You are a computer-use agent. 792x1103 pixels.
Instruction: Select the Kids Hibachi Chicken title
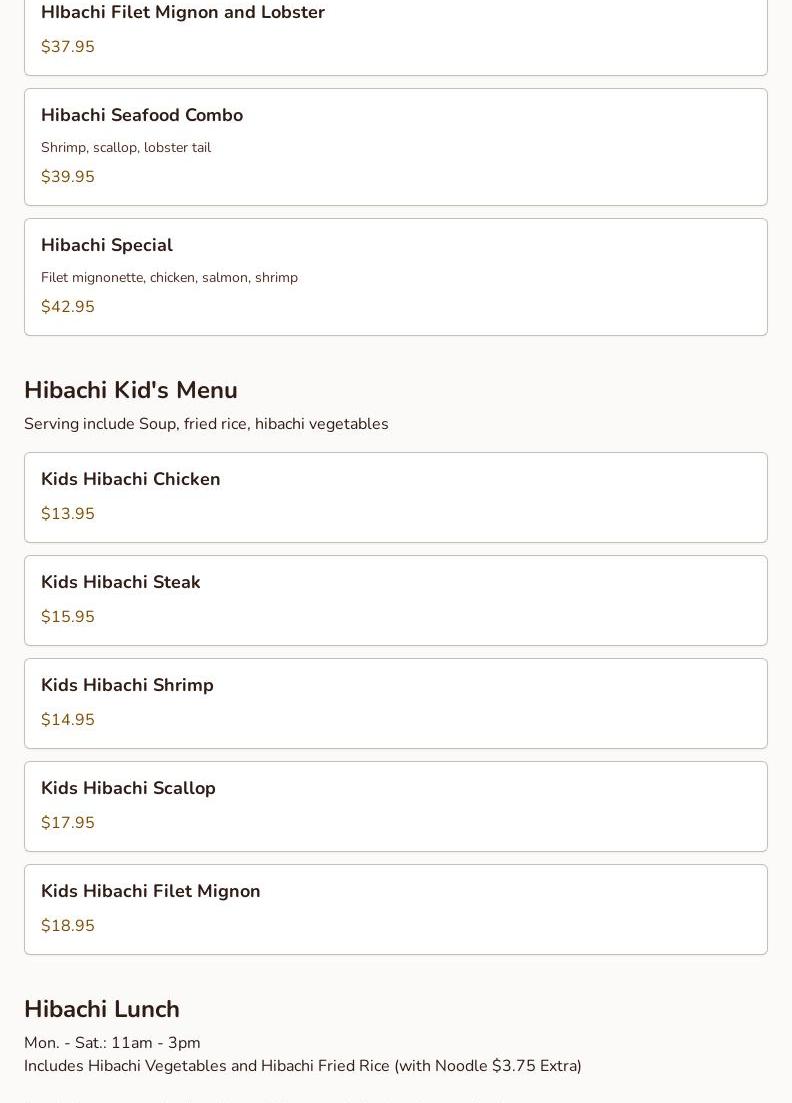tap(131, 480)
